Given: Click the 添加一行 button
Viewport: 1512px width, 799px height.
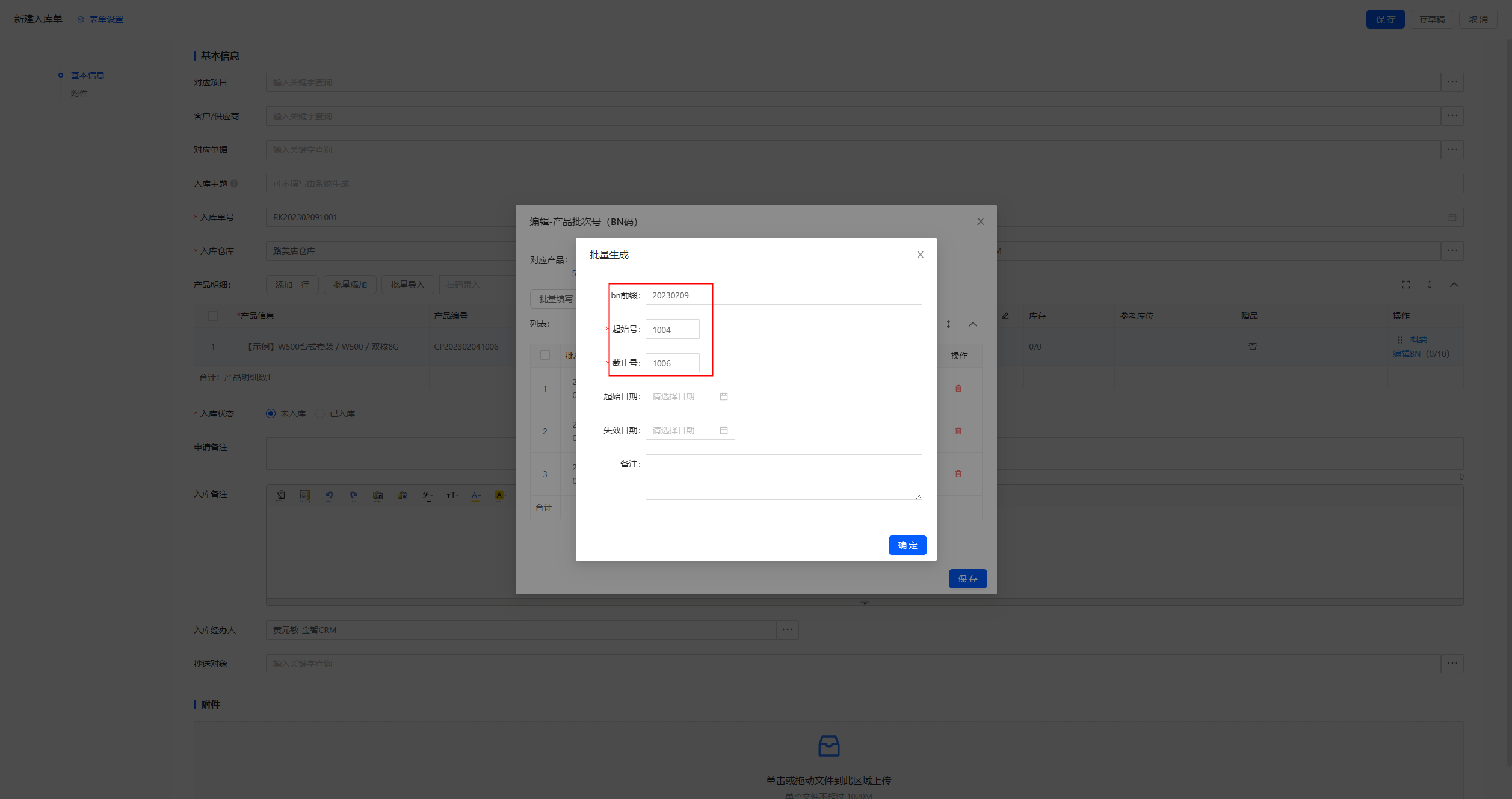Looking at the screenshot, I should [292, 285].
